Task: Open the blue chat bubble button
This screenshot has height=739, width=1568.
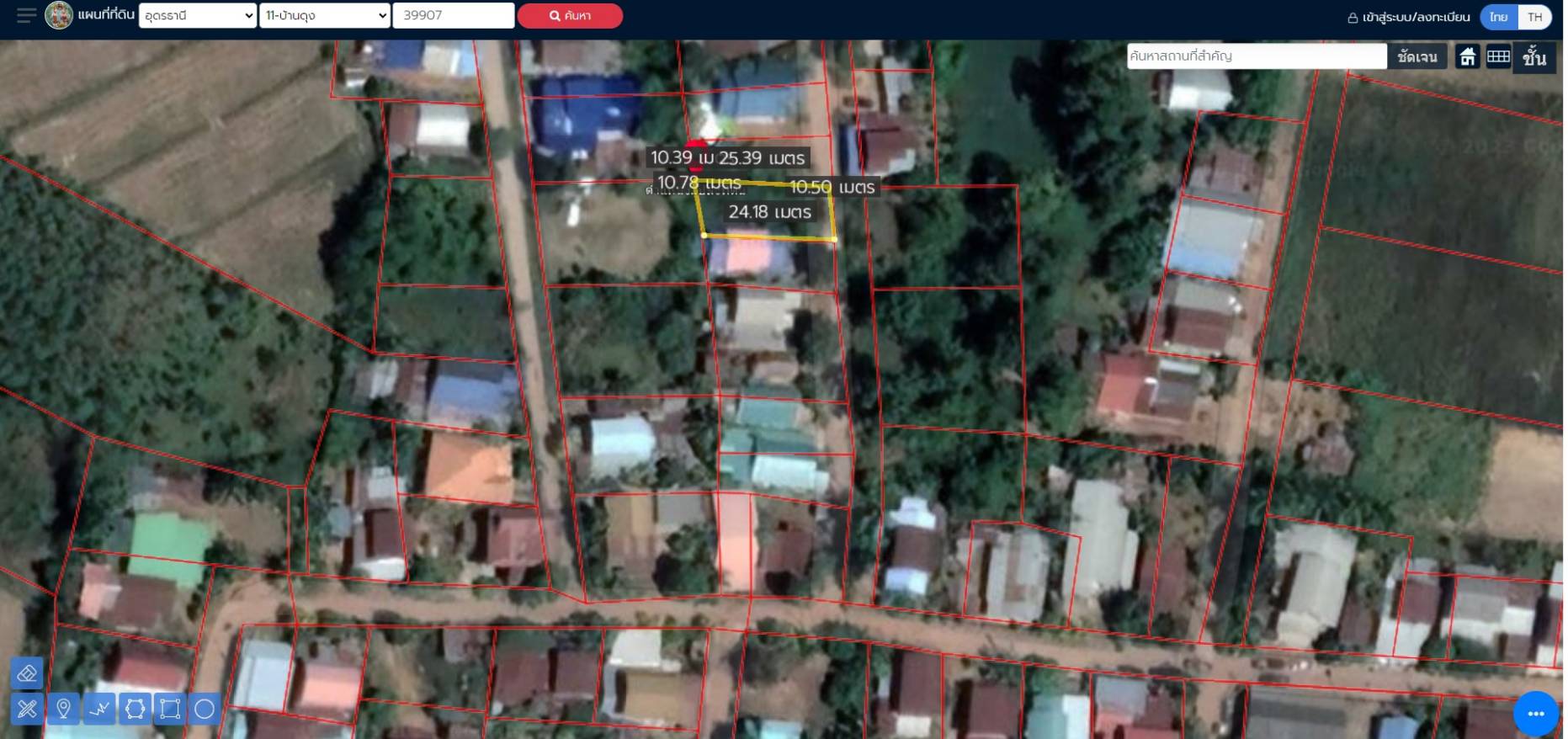Action: point(1535,713)
